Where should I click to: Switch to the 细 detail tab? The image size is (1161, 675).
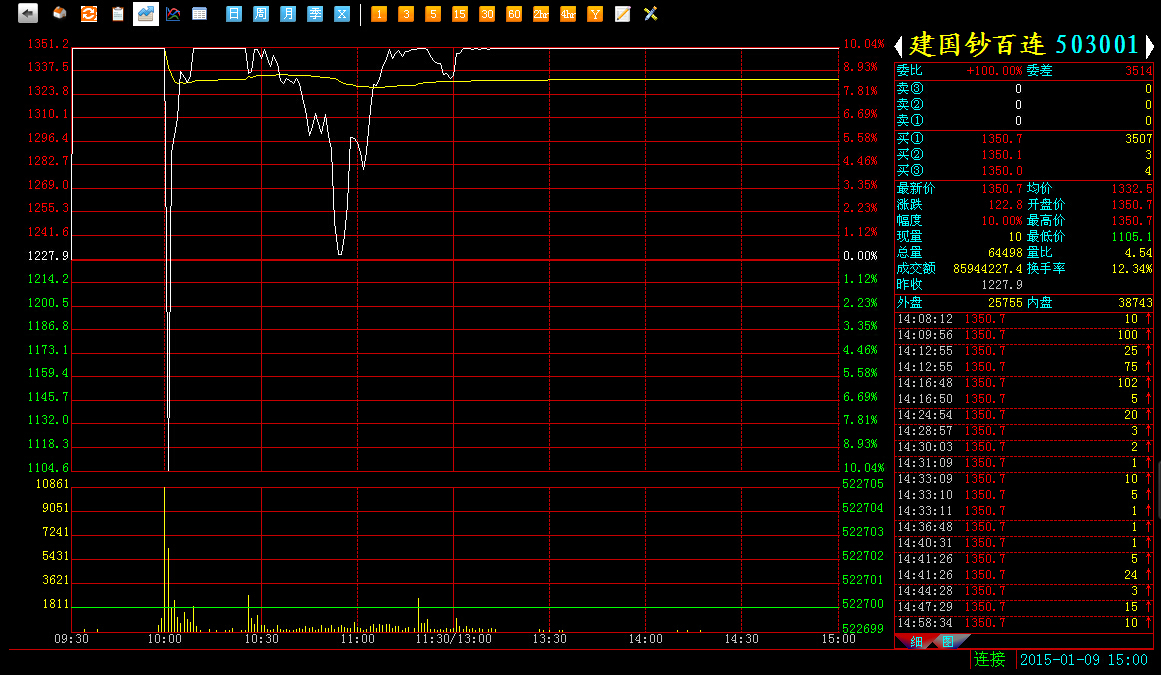point(916,641)
